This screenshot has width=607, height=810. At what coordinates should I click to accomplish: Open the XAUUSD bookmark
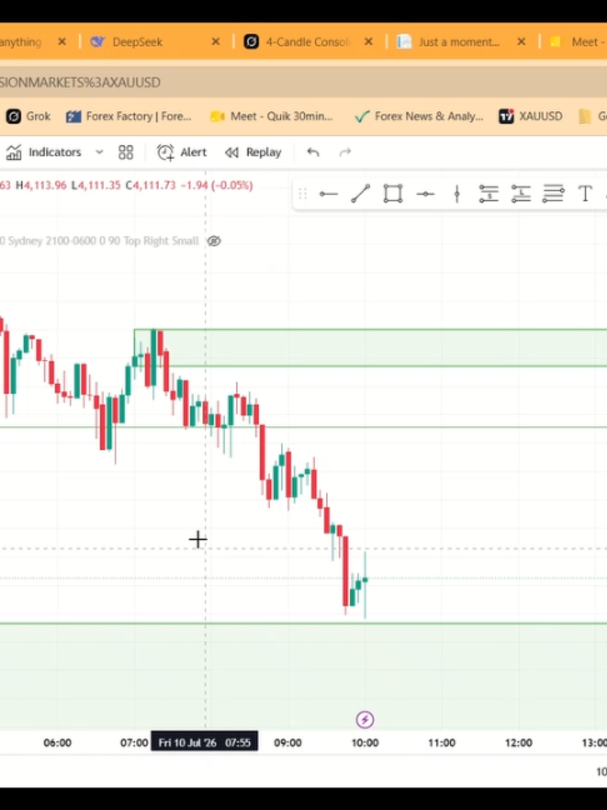(x=531, y=116)
